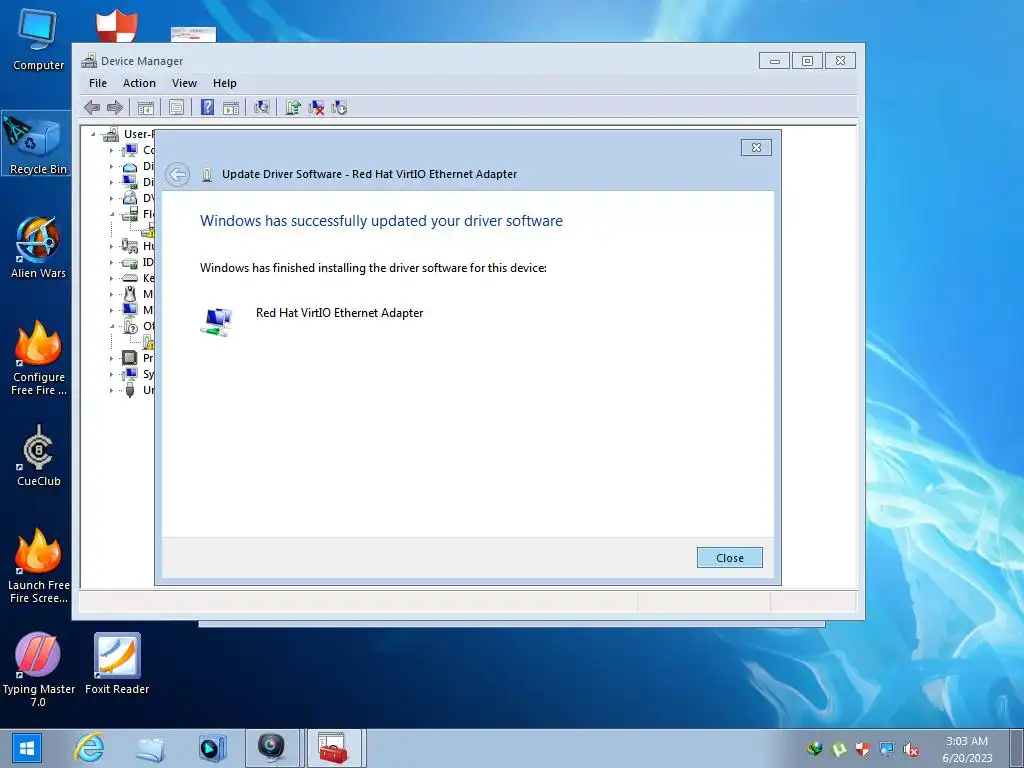Open the Action menu

139,83
